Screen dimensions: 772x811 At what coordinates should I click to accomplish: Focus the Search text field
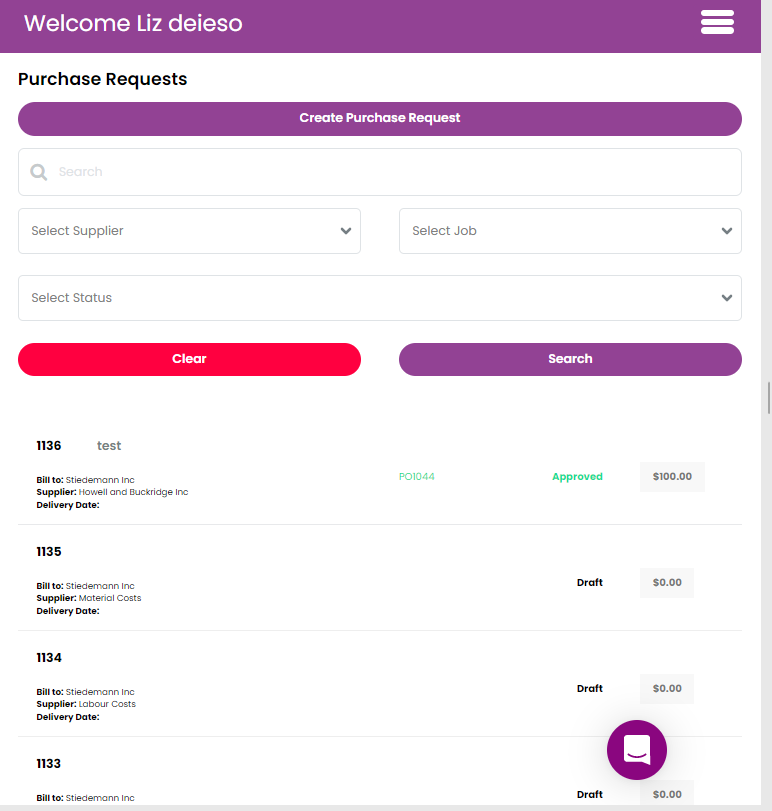click(x=380, y=172)
